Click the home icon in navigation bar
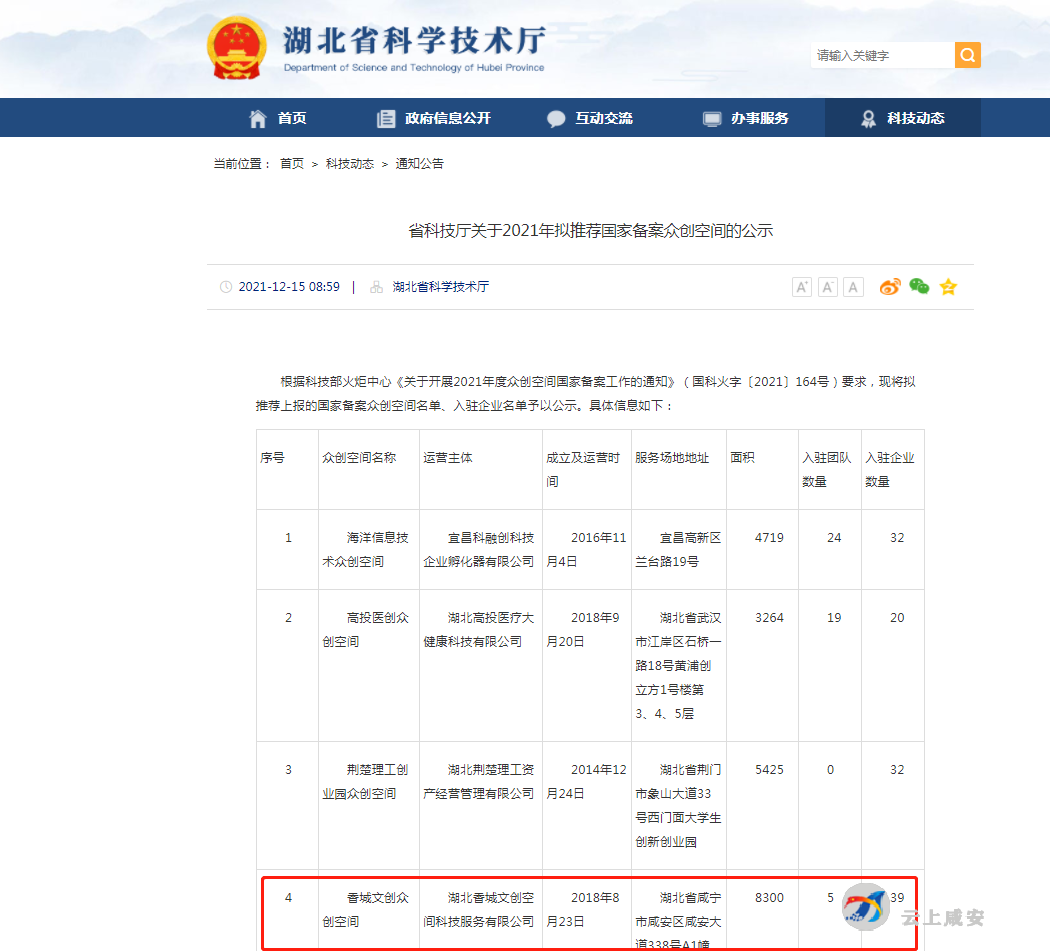The image size is (1050, 951). click(258, 119)
